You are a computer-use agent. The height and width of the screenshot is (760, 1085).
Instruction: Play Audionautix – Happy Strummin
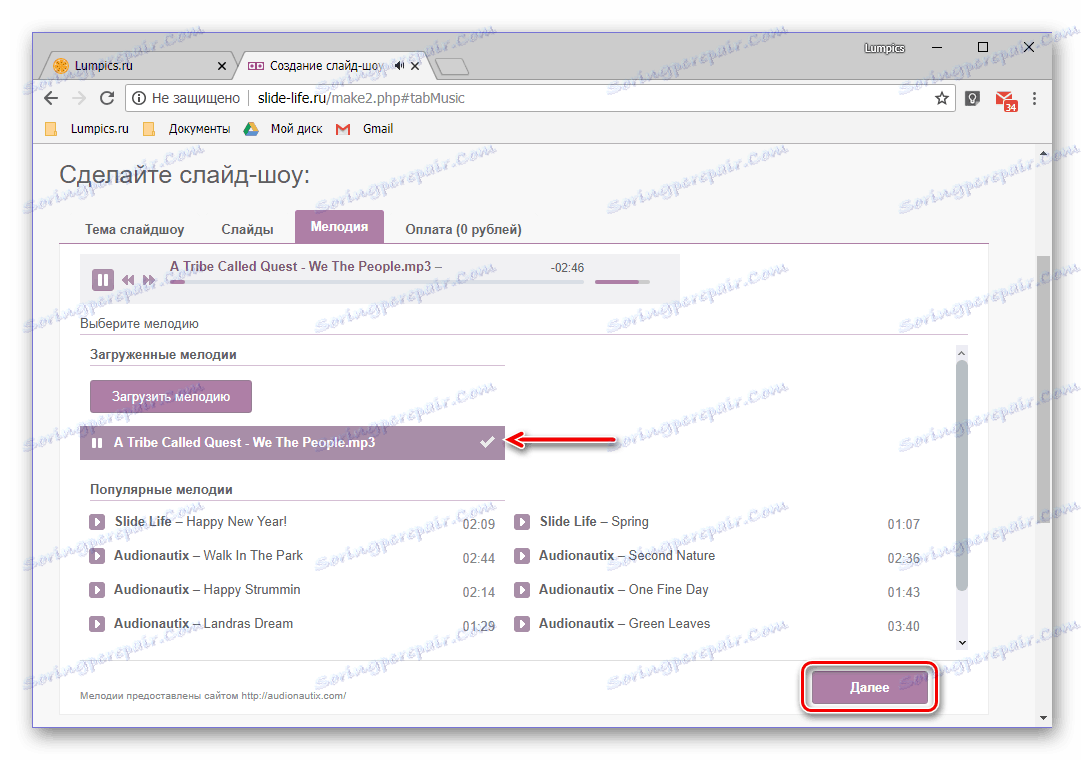[97, 590]
